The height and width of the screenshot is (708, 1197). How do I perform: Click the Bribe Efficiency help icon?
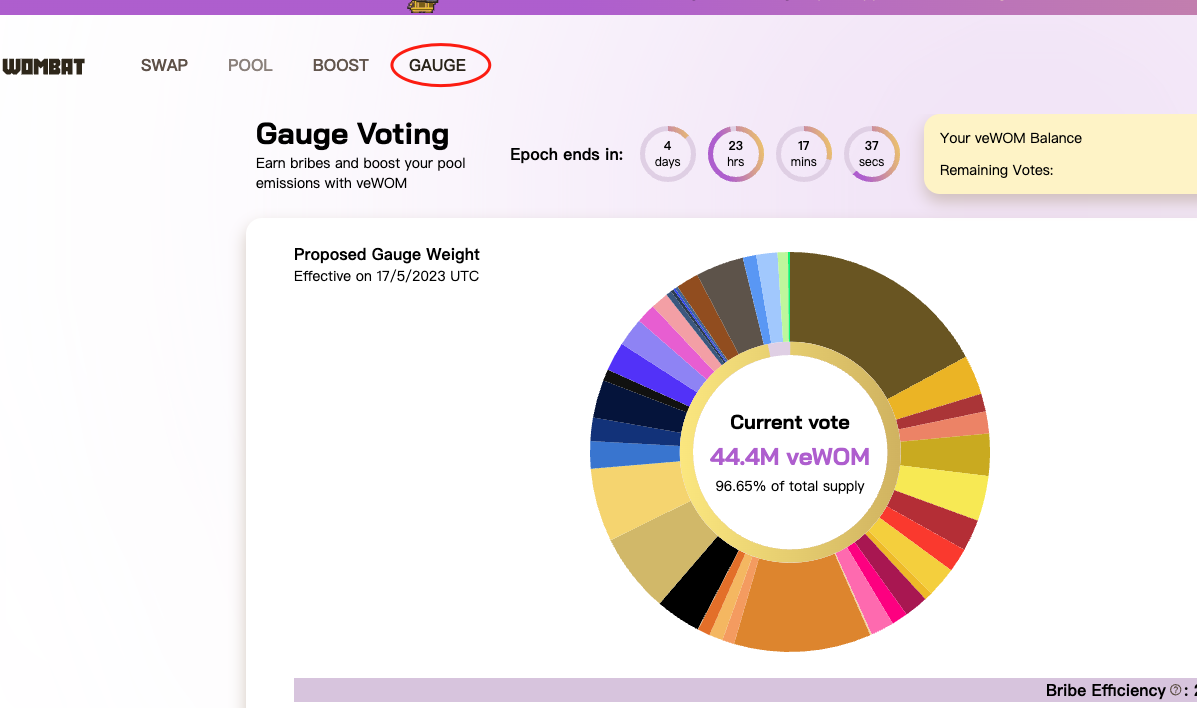[x=1175, y=690]
